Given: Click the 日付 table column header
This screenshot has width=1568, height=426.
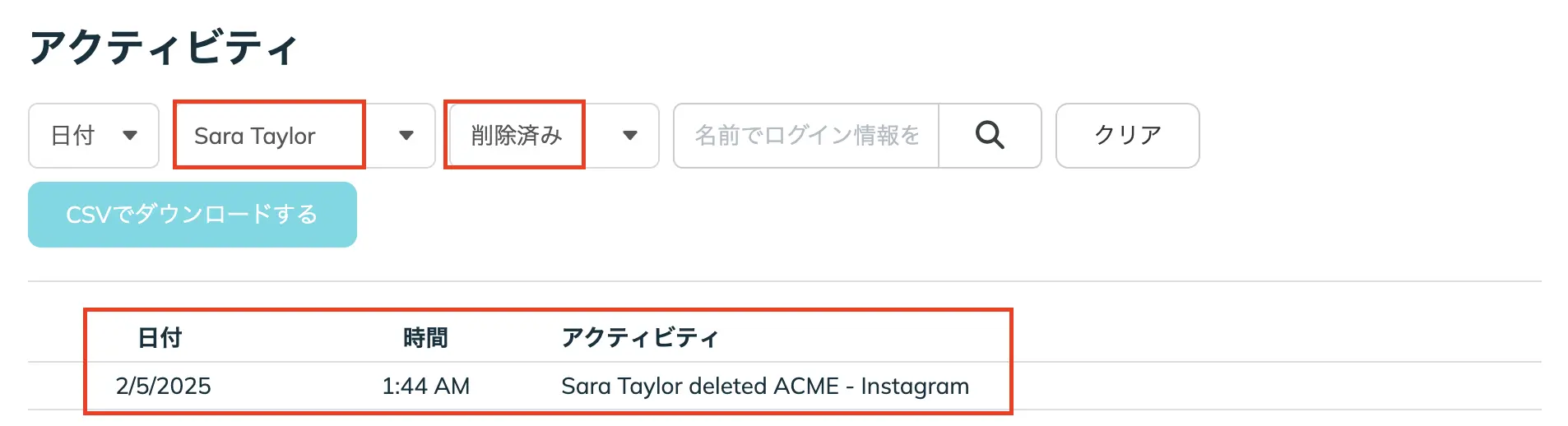Looking at the screenshot, I should pos(160,338).
